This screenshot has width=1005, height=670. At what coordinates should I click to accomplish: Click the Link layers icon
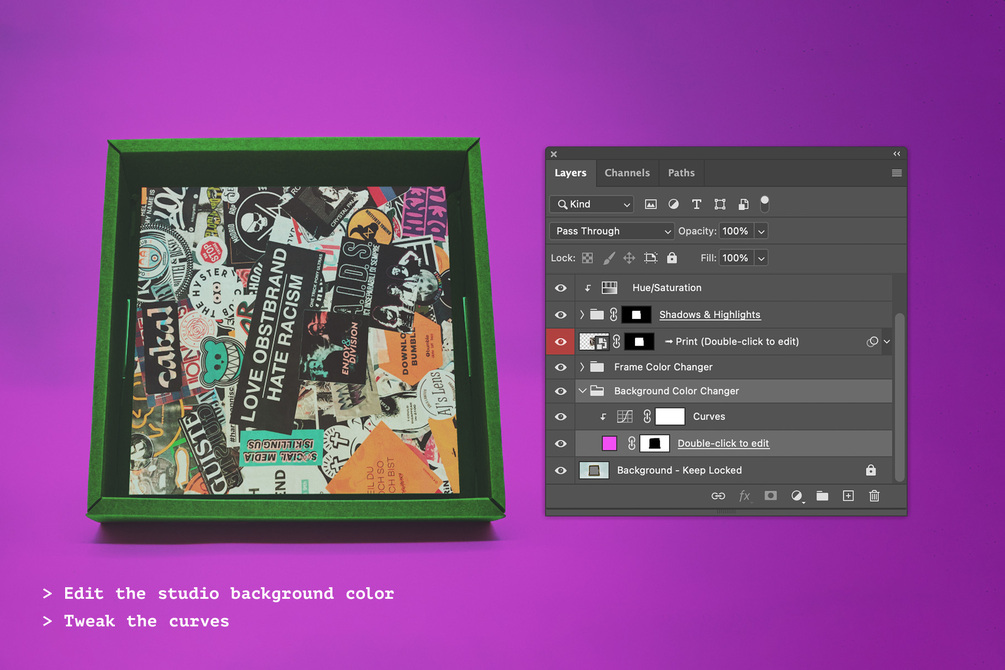[718, 496]
